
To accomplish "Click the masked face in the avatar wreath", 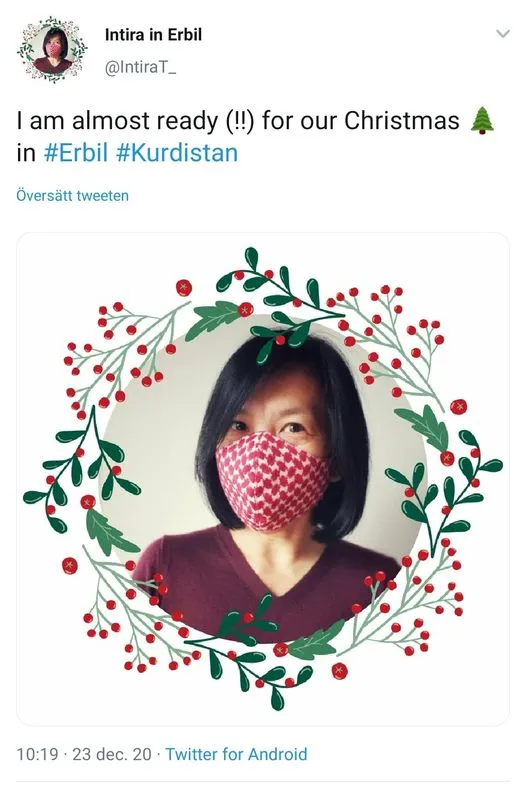I will point(53,49).
